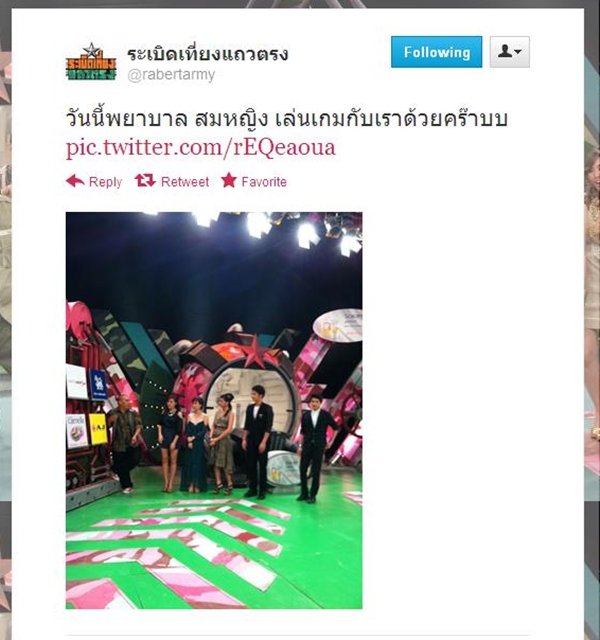The height and width of the screenshot is (640, 600).
Task: Open the pic.twitter.com/rEQeaoua link
Action: point(200,148)
